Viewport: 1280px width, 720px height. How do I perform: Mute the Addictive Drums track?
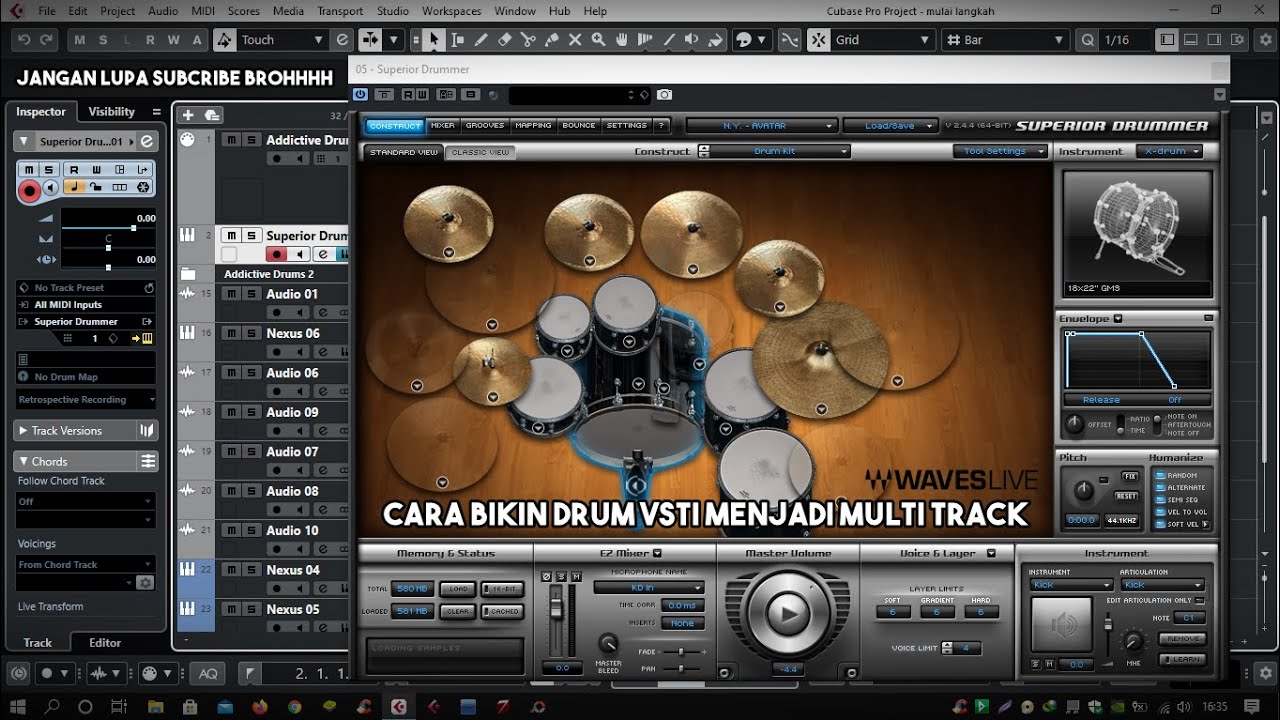231,140
